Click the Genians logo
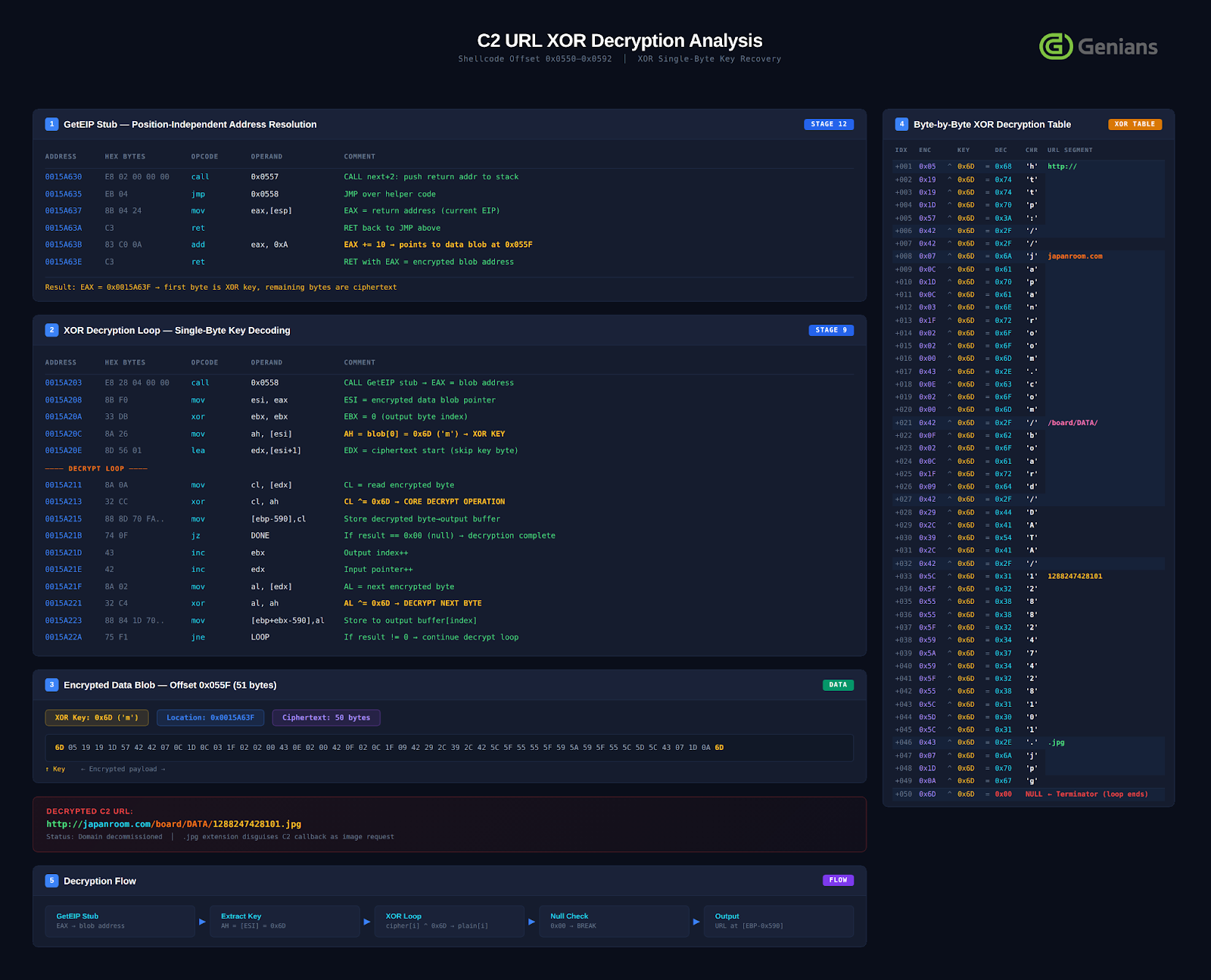 (1097, 46)
